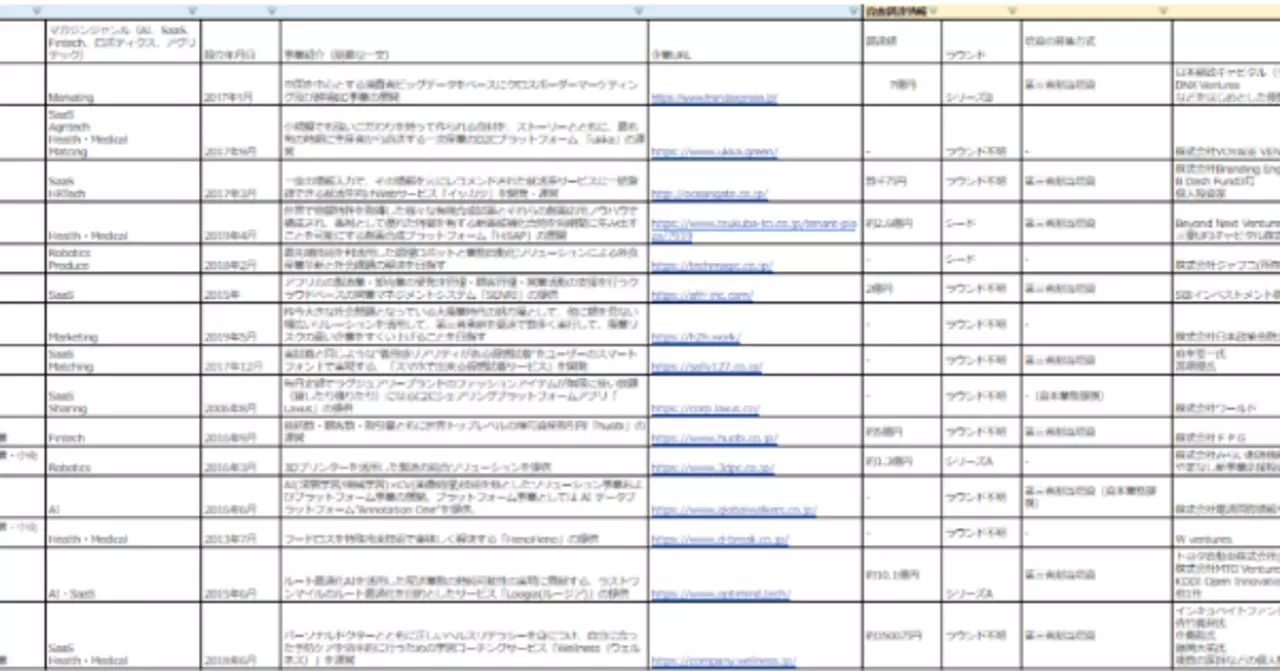The image size is (1280, 671).
Task: Select the Fintech category cell
Action: pos(123,432)
